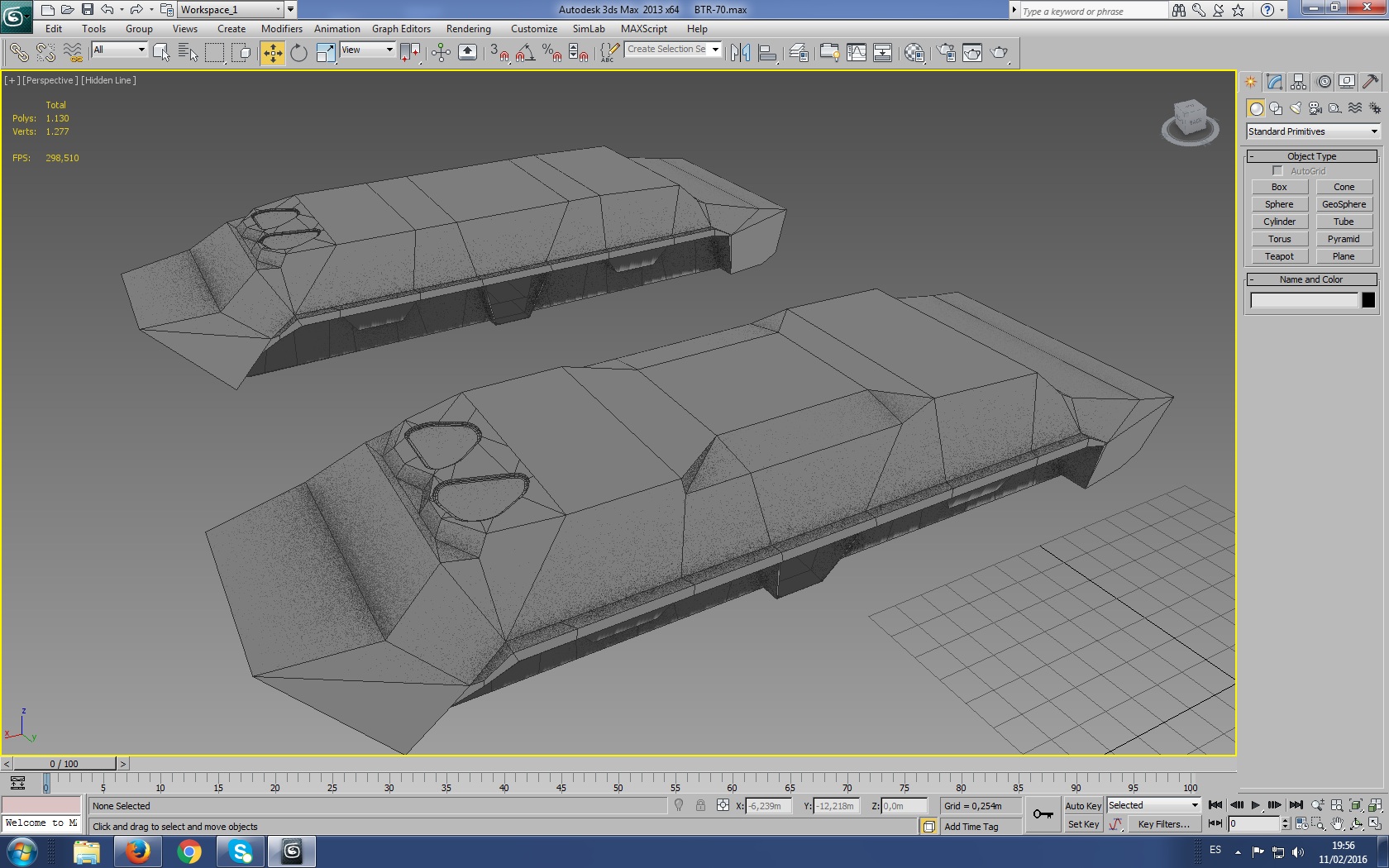Activate the Select Object tool
This screenshot has height=868, width=1389.
(x=161, y=53)
